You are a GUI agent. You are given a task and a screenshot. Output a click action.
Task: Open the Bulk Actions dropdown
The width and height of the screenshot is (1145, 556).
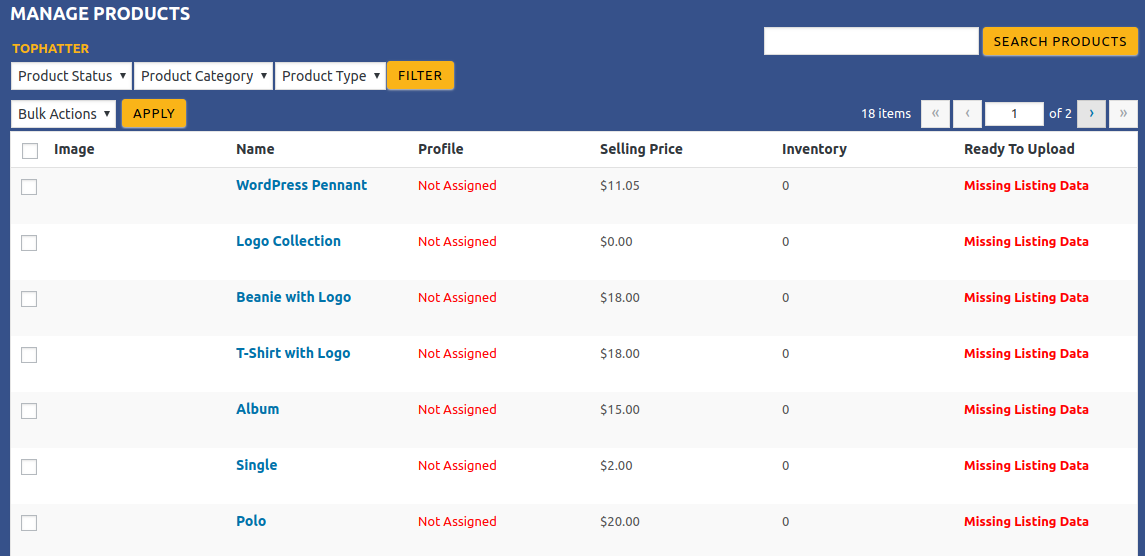click(x=64, y=114)
